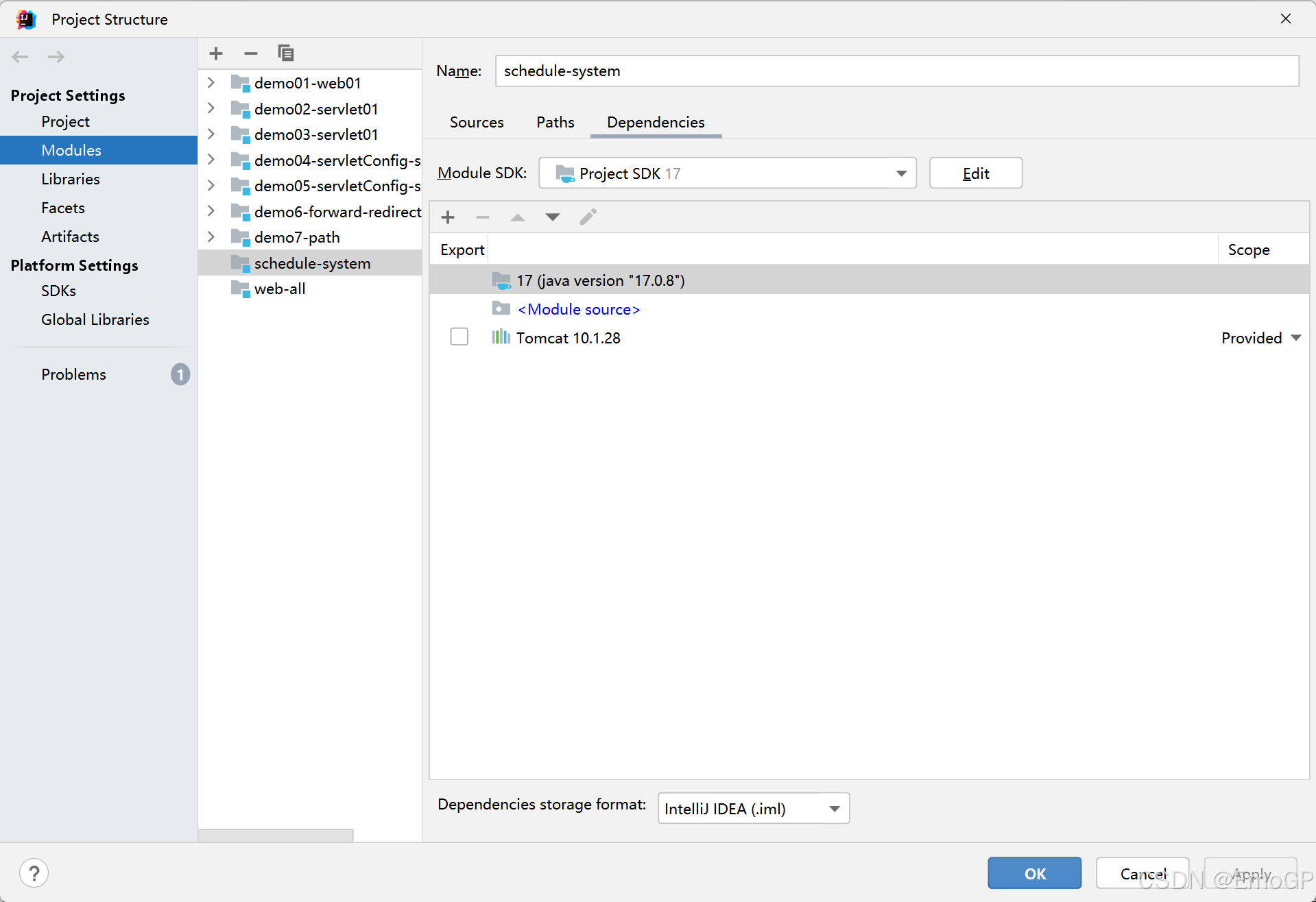1316x902 pixels.
Task: Expand the demo03-servlet01 module
Action: (x=211, y=134)
